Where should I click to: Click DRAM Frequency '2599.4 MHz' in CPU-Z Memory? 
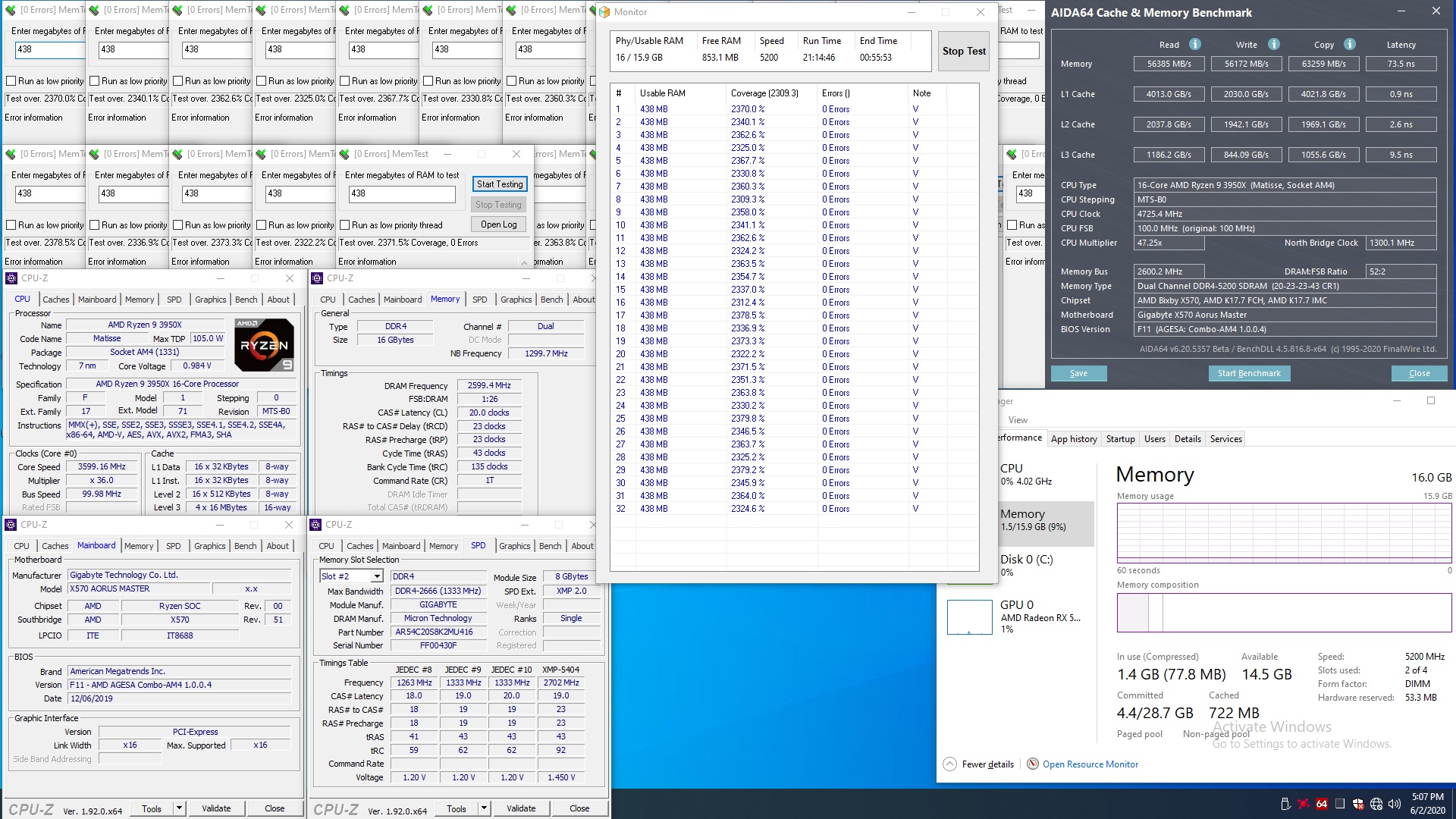coord(489,385)
